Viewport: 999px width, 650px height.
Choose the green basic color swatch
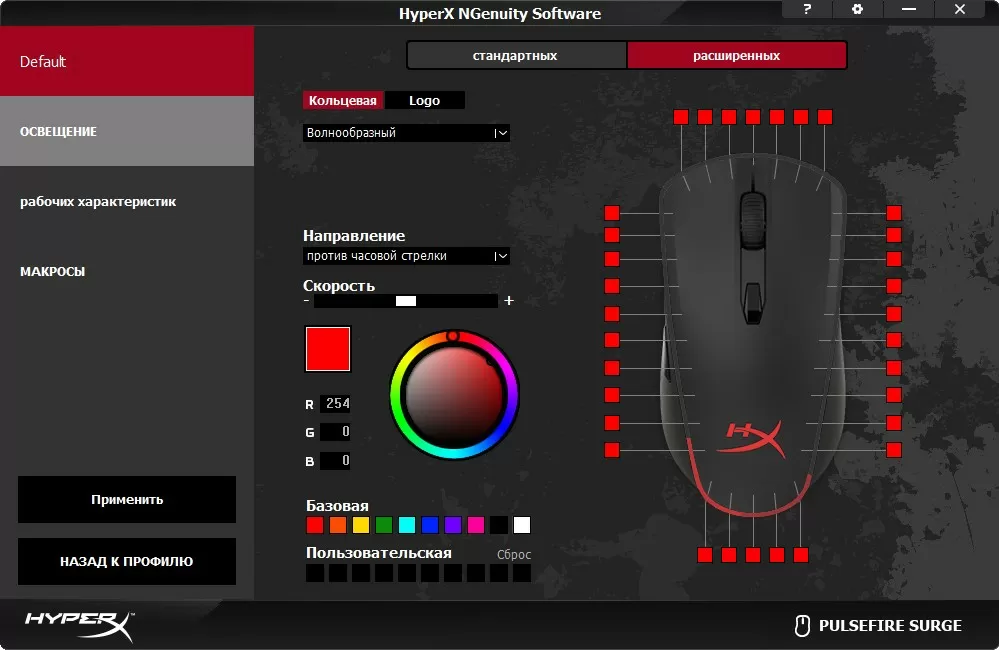click(384, 524)
